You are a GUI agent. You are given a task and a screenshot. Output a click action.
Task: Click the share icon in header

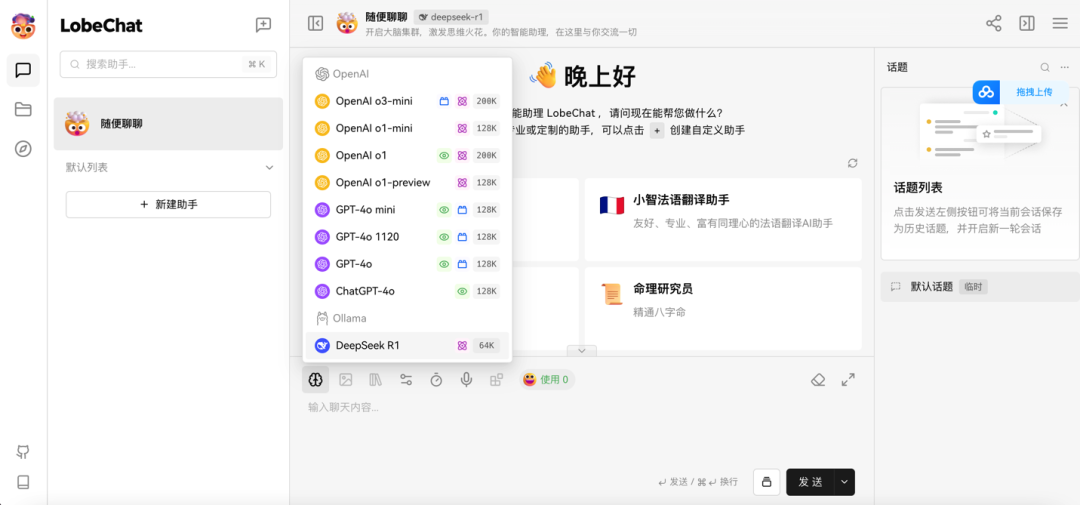pyautogui.click(x=993, y=23)
